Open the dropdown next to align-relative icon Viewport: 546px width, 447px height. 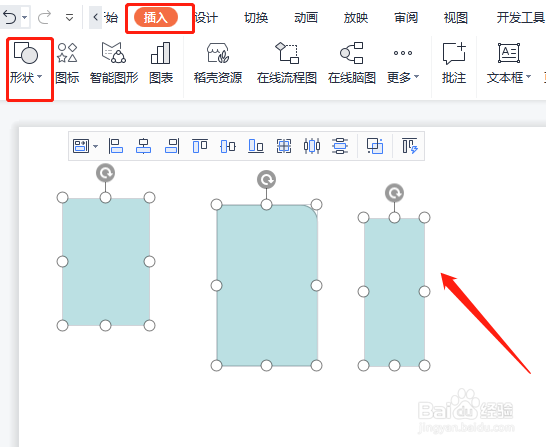pos(95,146)
